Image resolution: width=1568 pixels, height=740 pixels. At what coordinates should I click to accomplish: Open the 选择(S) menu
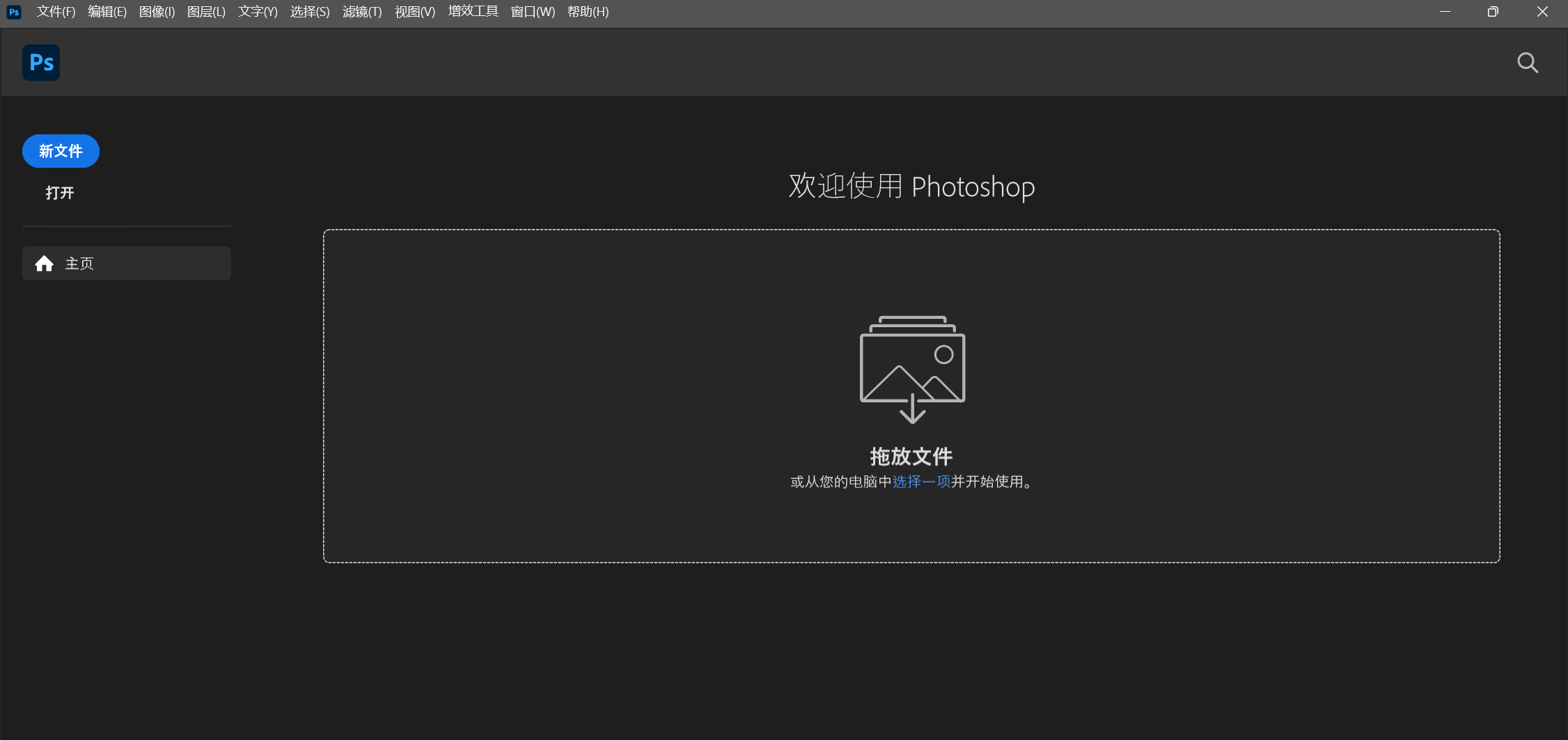point(310,12)
